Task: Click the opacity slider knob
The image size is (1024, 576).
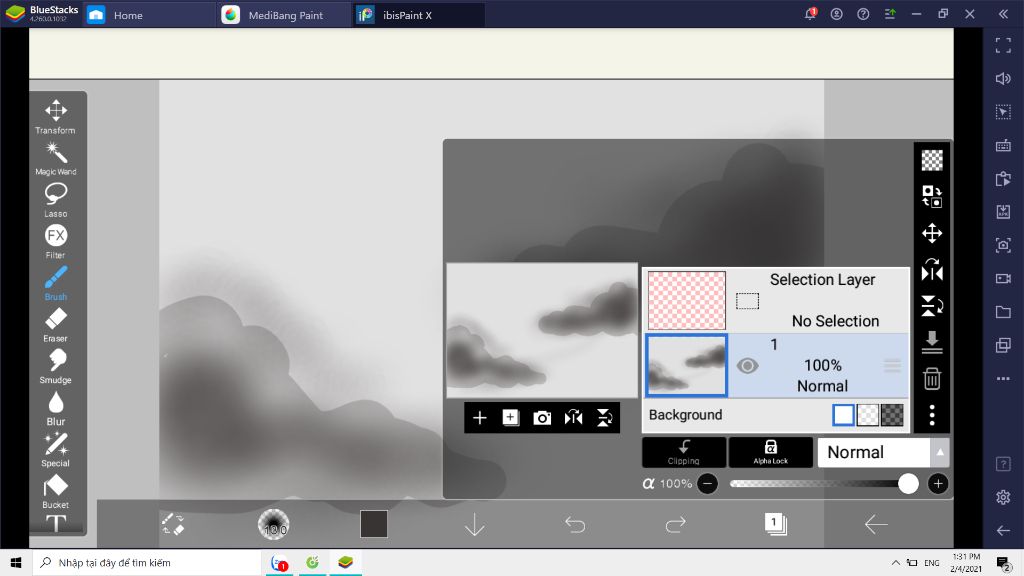Action: [x=908, y=484]
